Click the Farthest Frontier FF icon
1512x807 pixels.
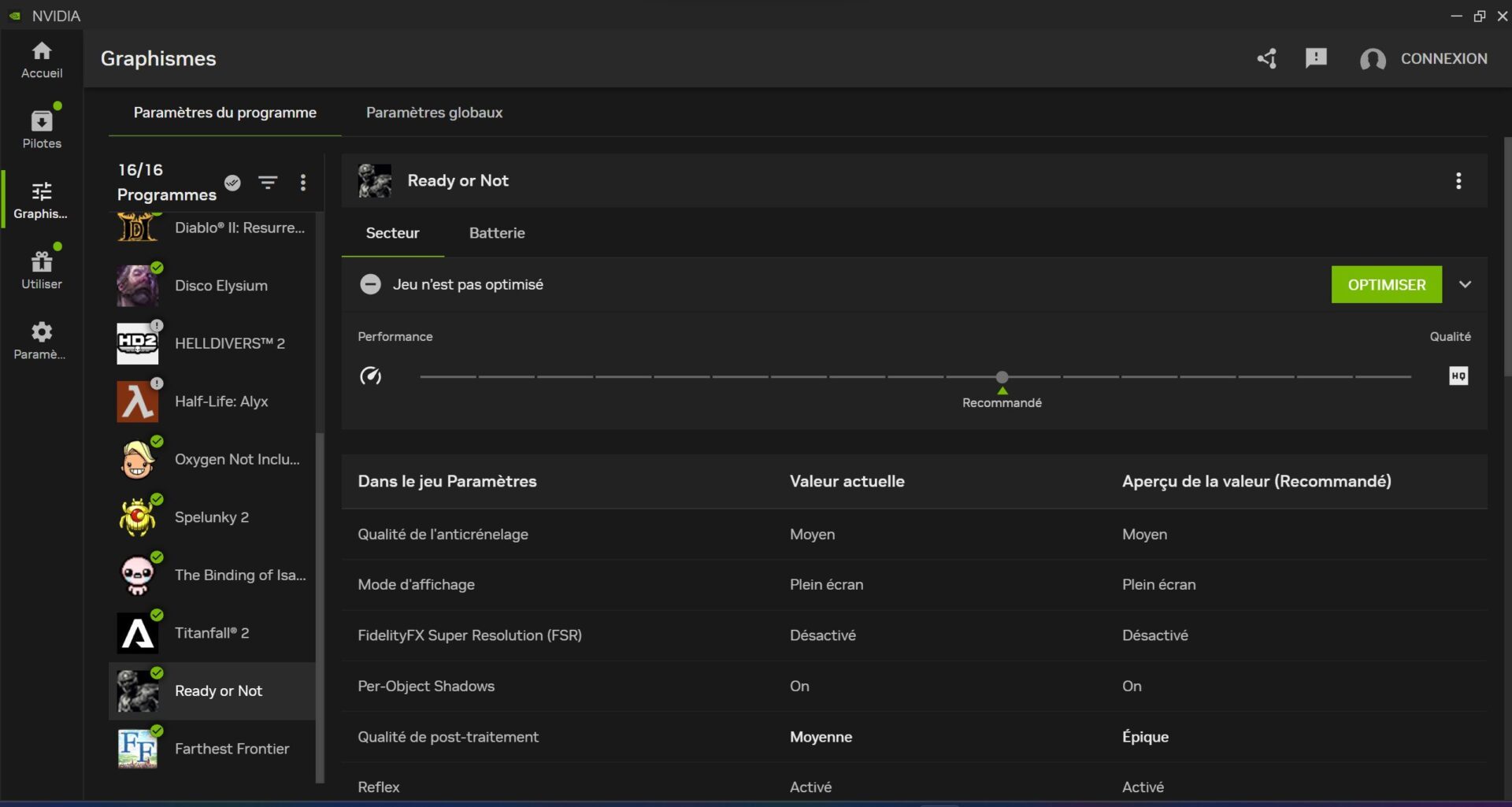click(137, 749)
